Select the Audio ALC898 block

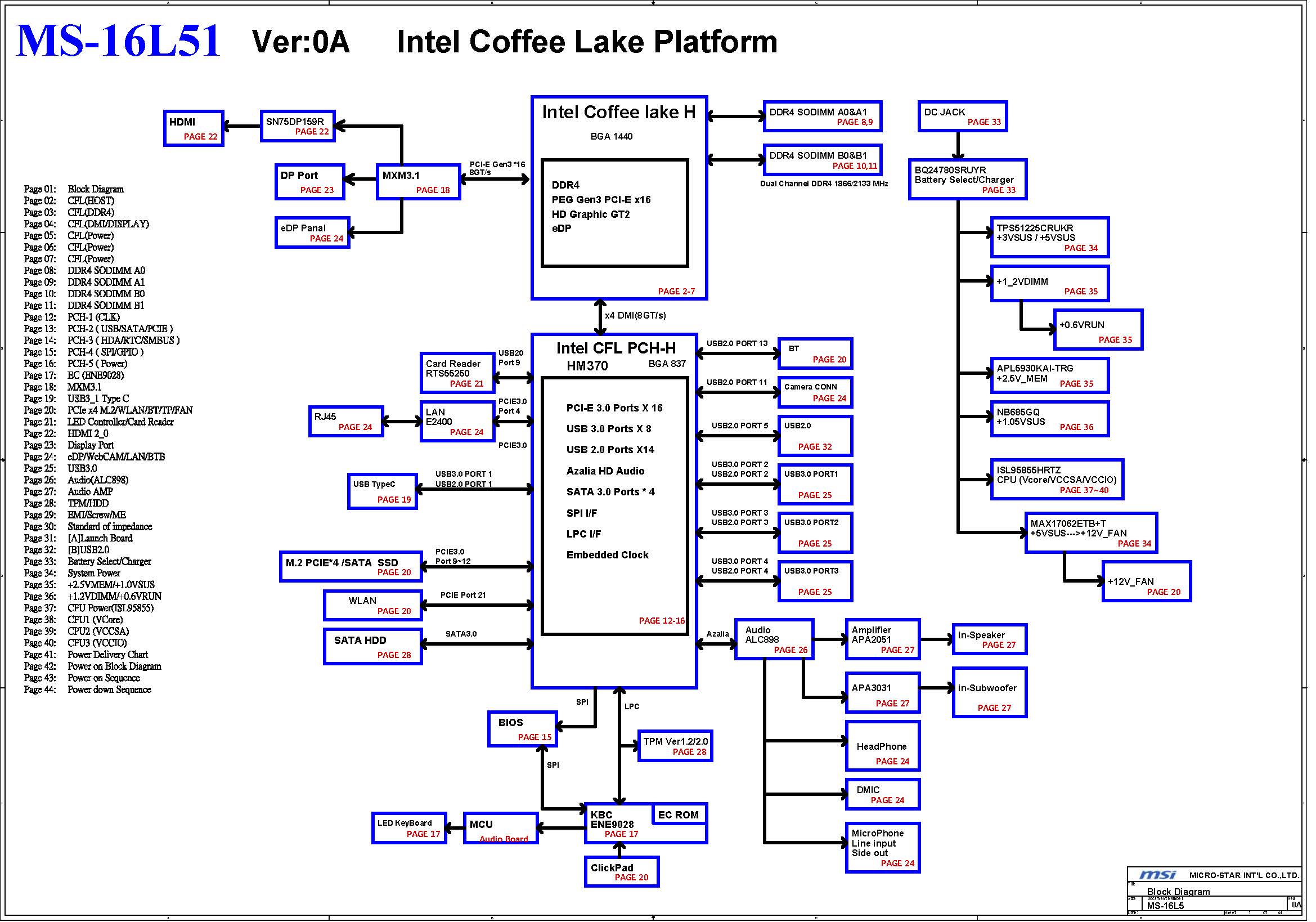tap(774, 639)
